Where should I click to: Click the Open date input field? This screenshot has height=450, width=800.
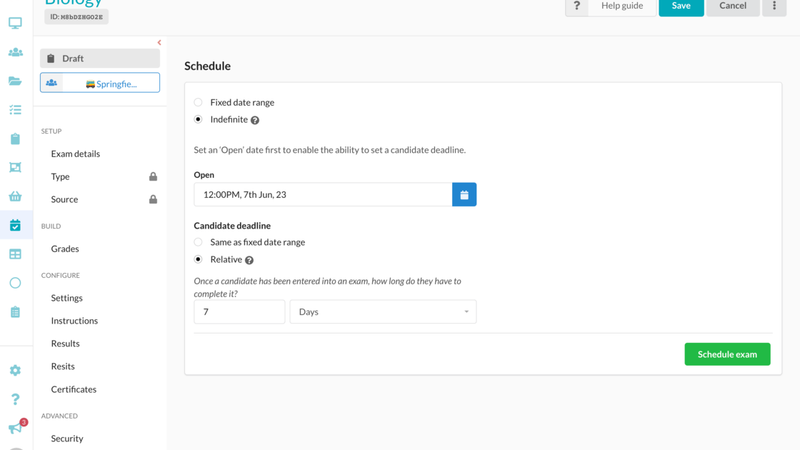pyautogui.click(x=323, y=194)
